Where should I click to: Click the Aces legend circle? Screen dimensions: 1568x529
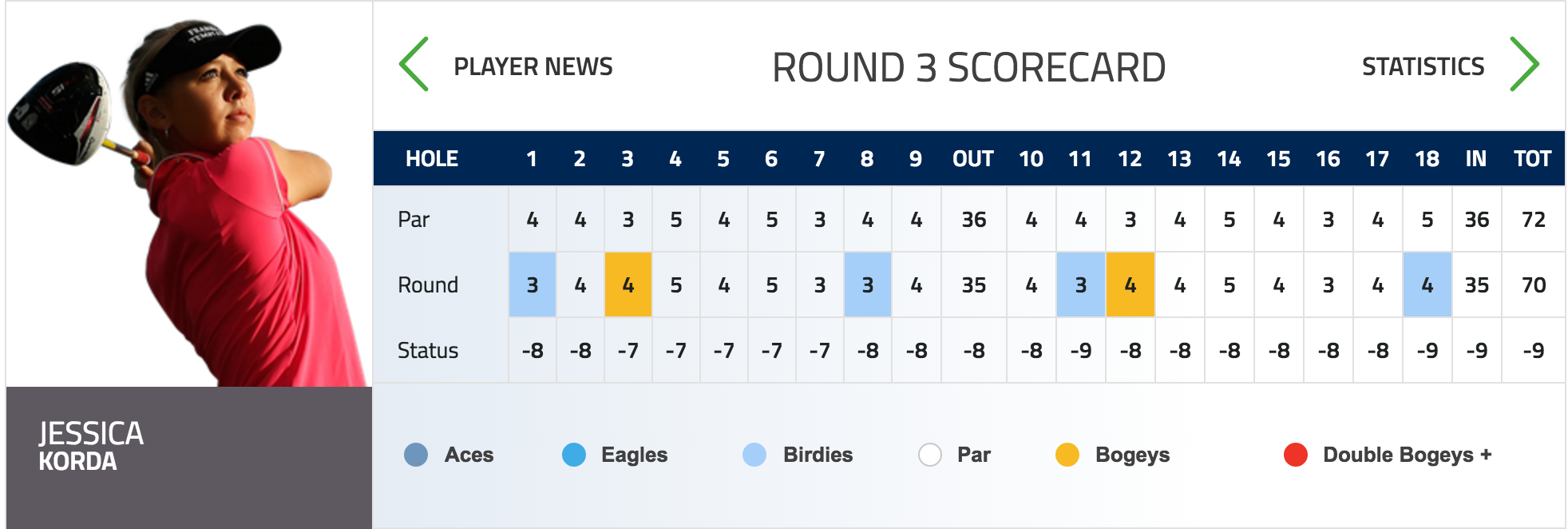click(416, 455)
